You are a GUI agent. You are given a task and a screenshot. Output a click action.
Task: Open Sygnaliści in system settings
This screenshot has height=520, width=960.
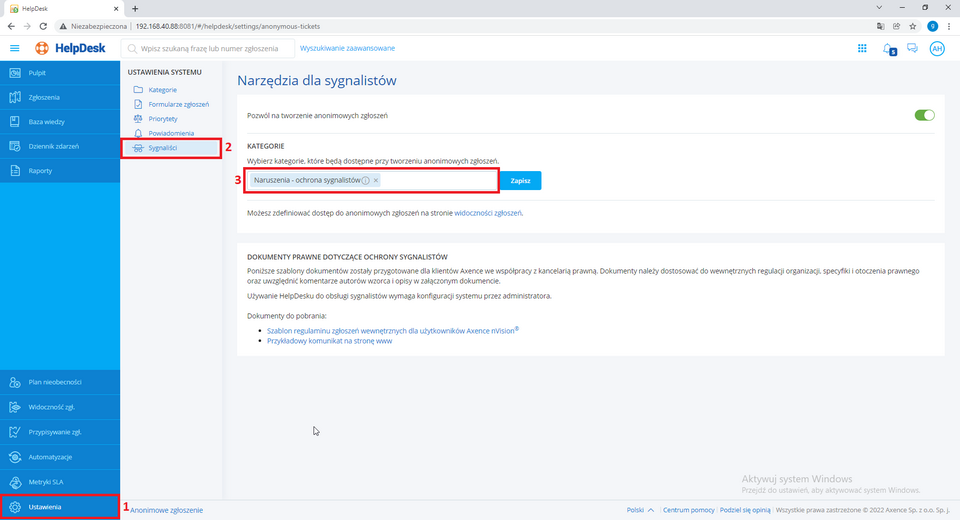163,147
